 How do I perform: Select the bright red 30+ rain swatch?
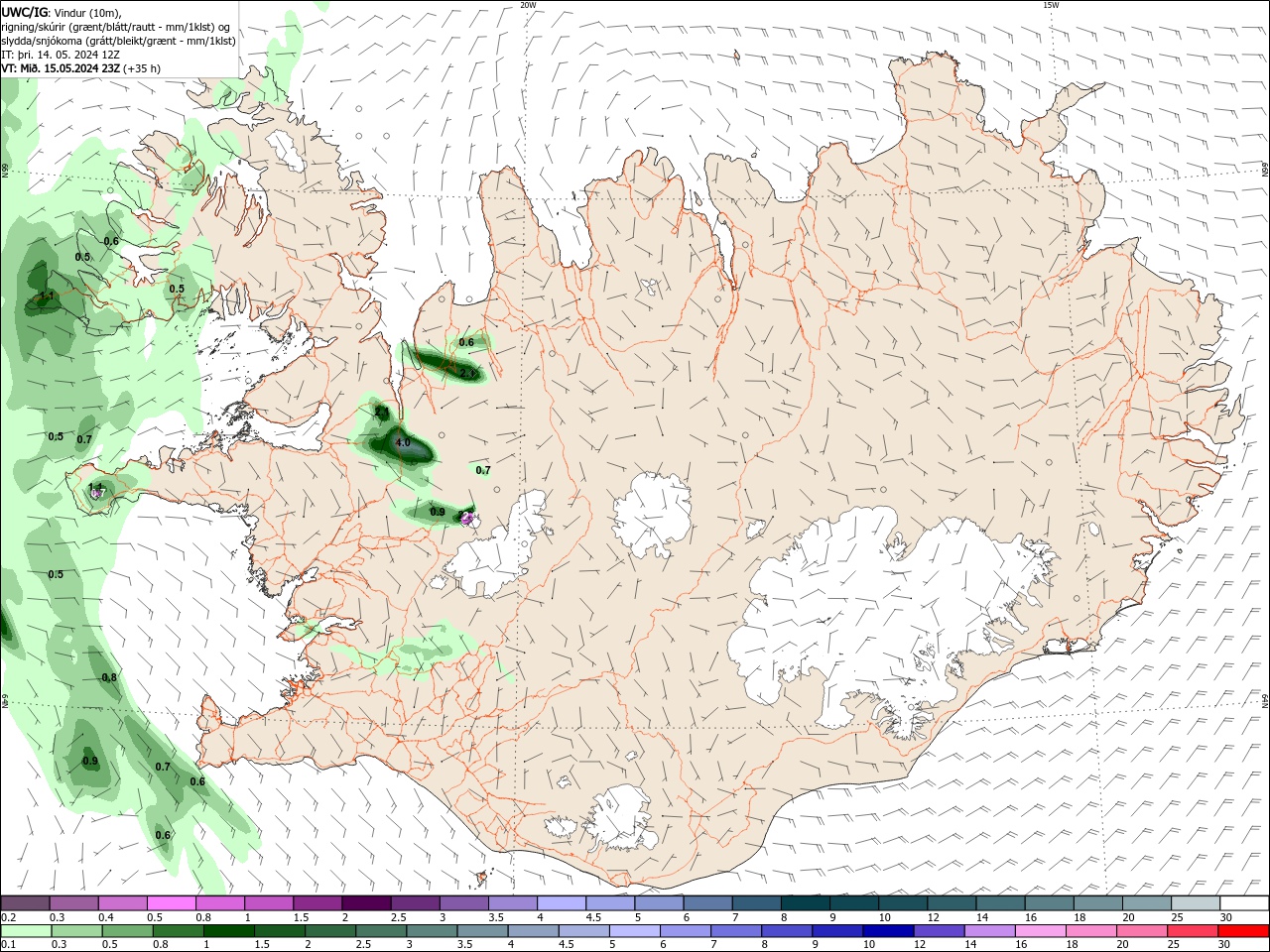coord(1242,931)
